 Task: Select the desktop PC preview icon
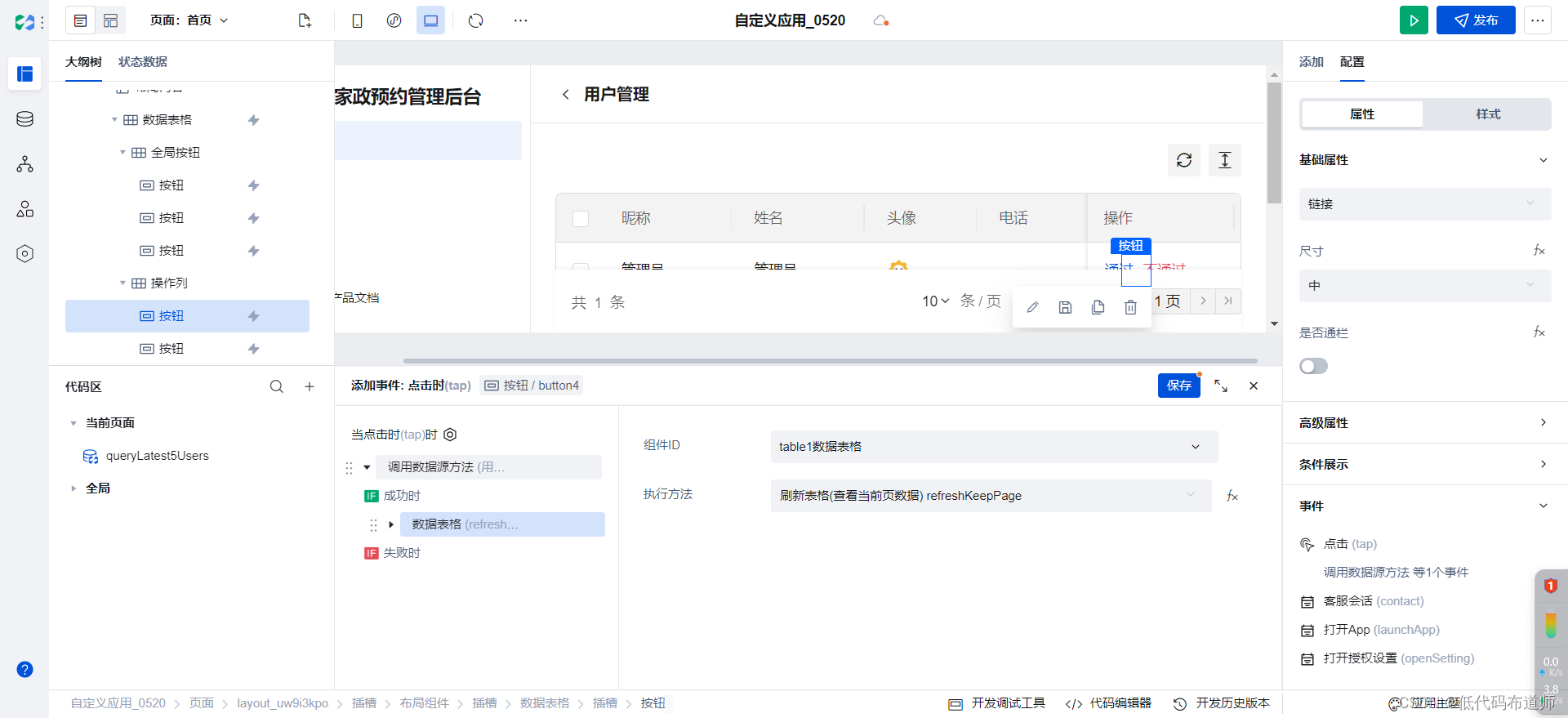coord(430,20)
